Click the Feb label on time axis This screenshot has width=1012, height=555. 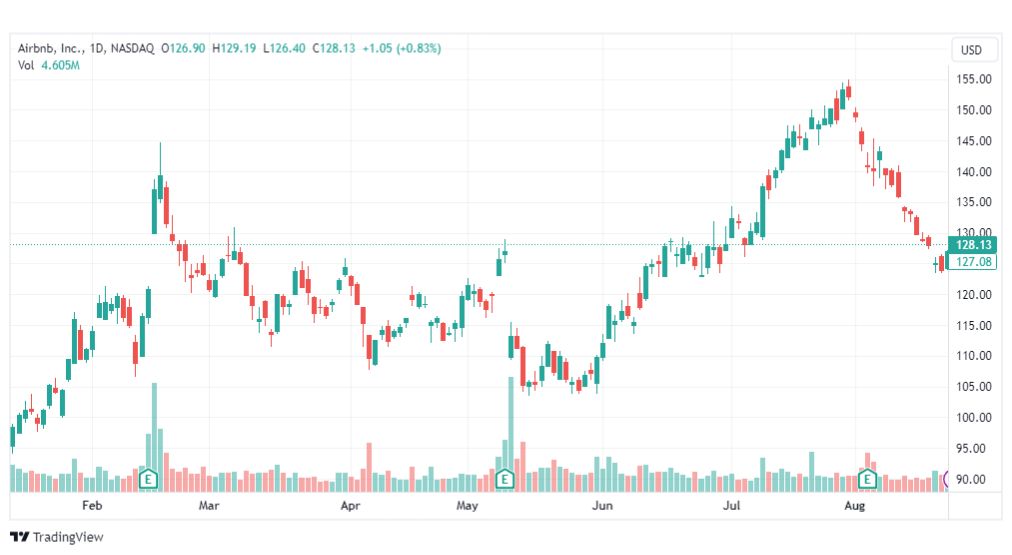92,505
